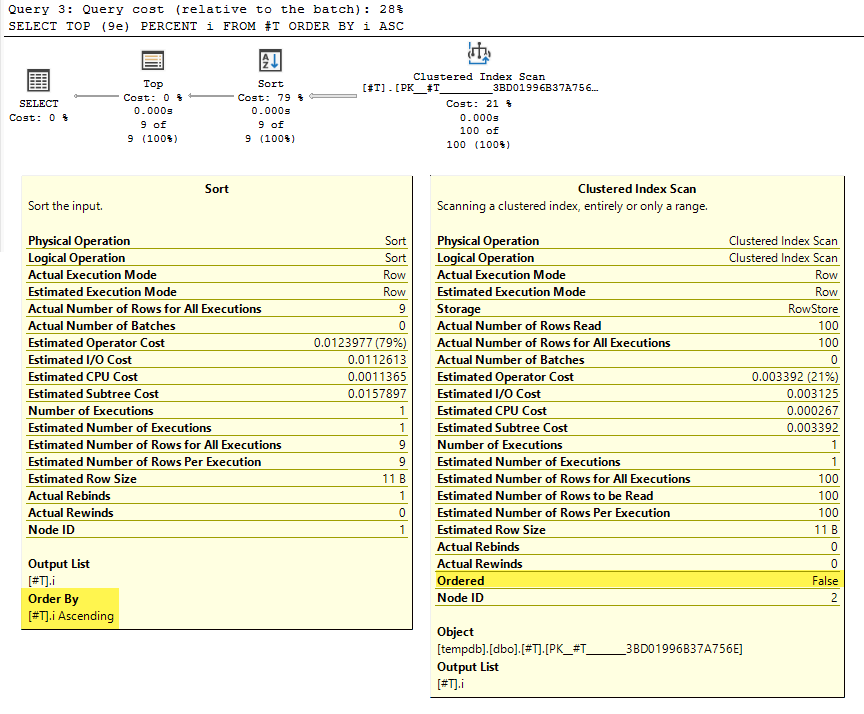Click '[#T].i Ascending' order by value
Image resolution: width=864 pixels, height=714 pixels.
[x=71, y=616]
